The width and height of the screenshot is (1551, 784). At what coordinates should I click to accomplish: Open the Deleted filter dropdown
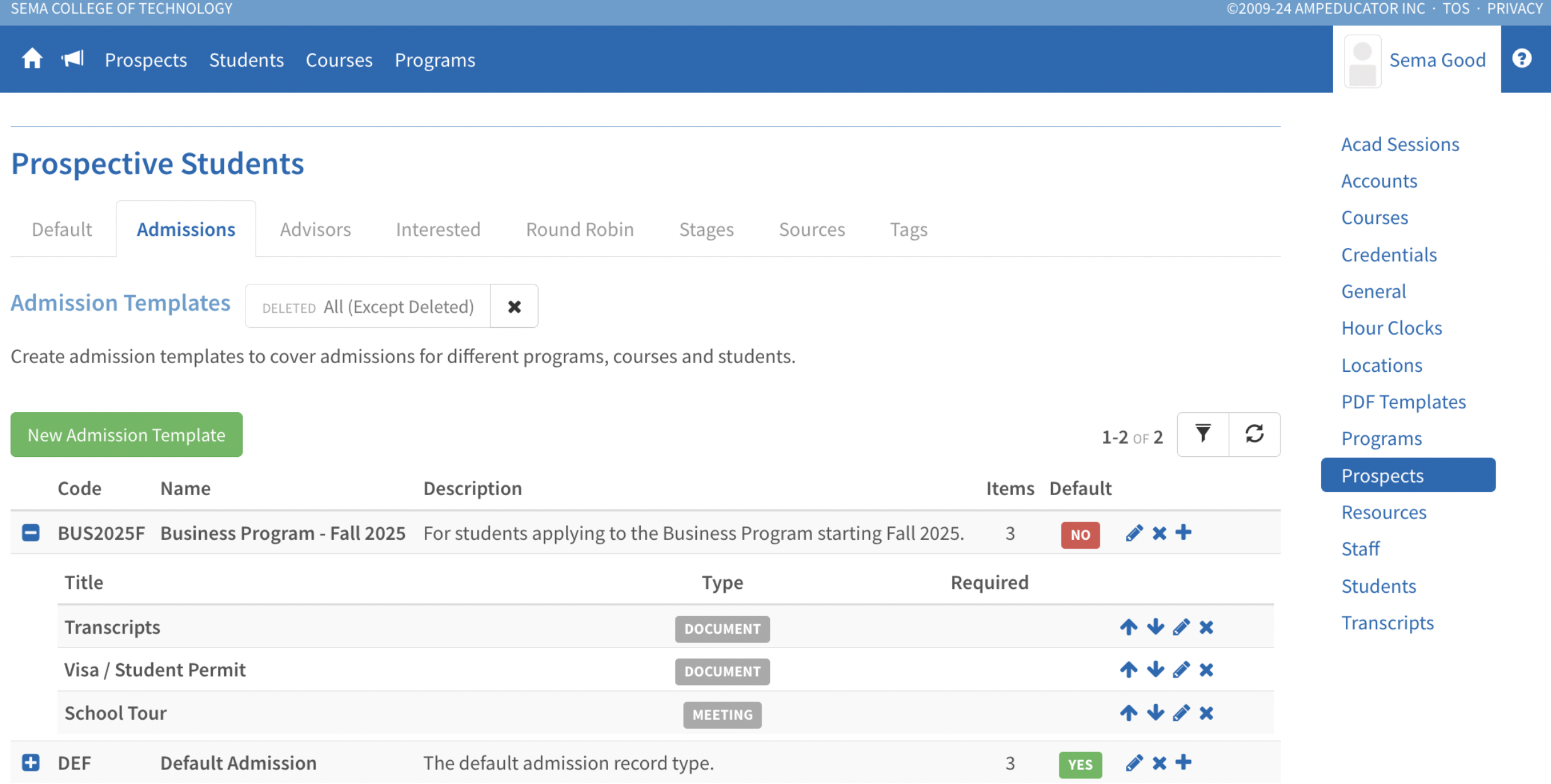coord(368,306)
